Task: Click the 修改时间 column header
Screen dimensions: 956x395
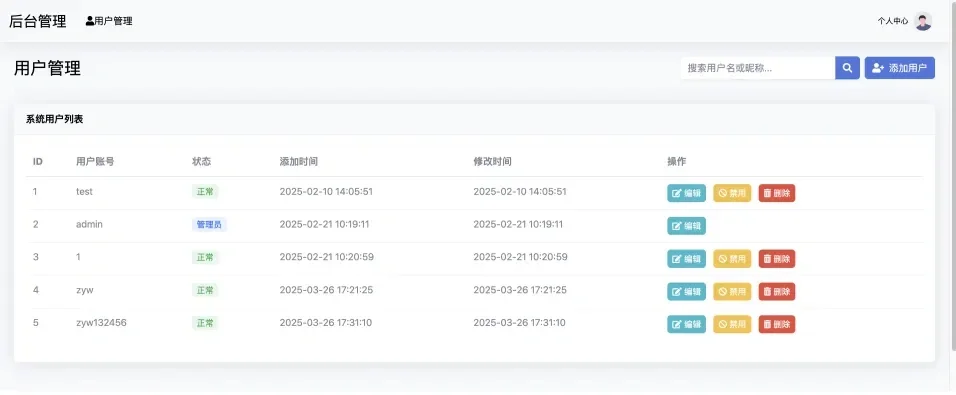Action: click(x=493, y=162)
